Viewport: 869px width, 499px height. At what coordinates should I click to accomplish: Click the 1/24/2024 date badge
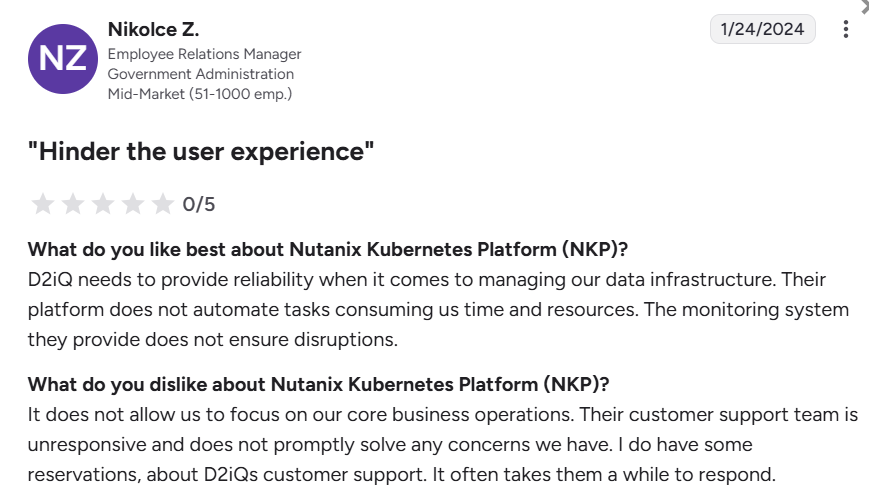pyautogui.click(x=763, y=29)
